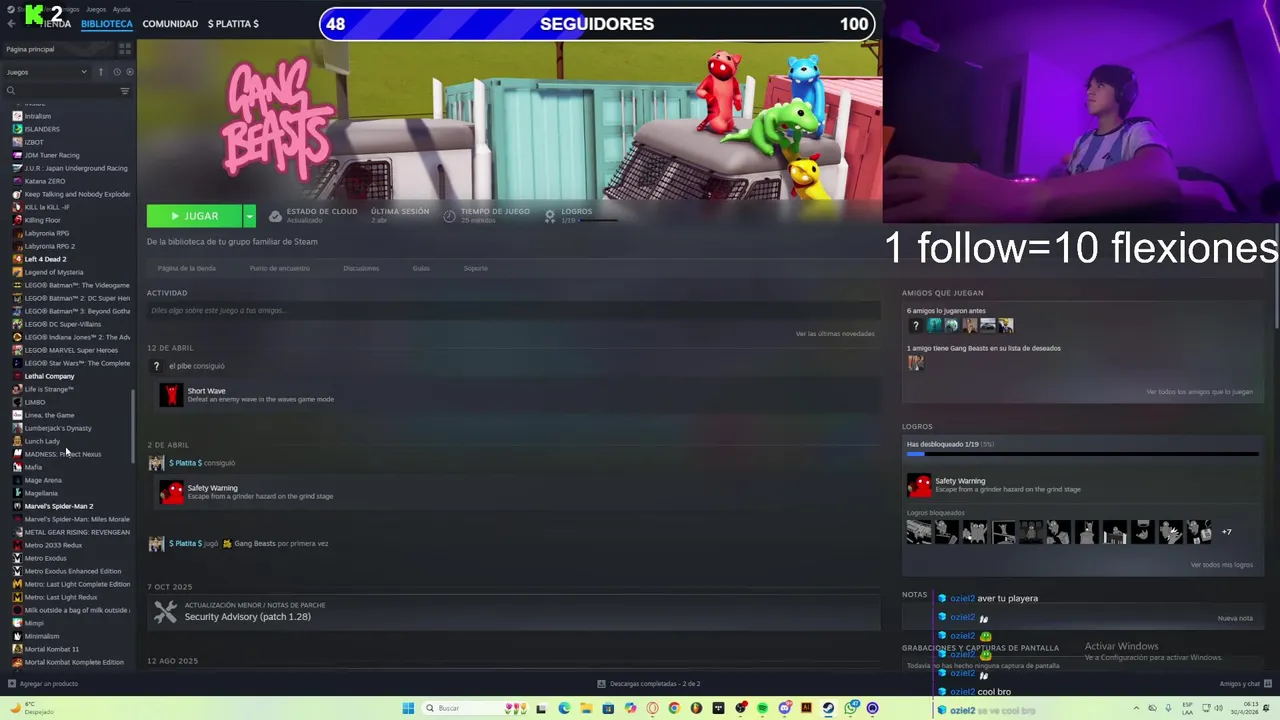Click Ver todos mis logros link

(x=1221, y=565)
